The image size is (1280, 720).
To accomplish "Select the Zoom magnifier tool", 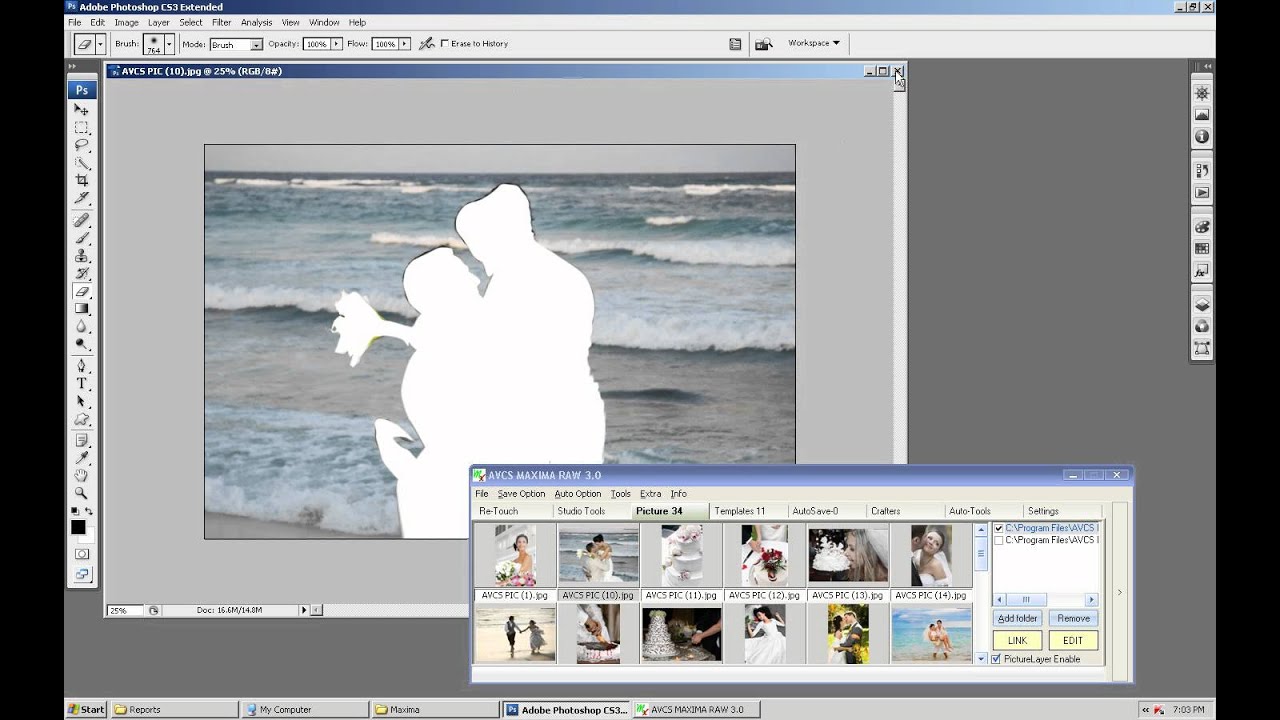I will point(81,493).
